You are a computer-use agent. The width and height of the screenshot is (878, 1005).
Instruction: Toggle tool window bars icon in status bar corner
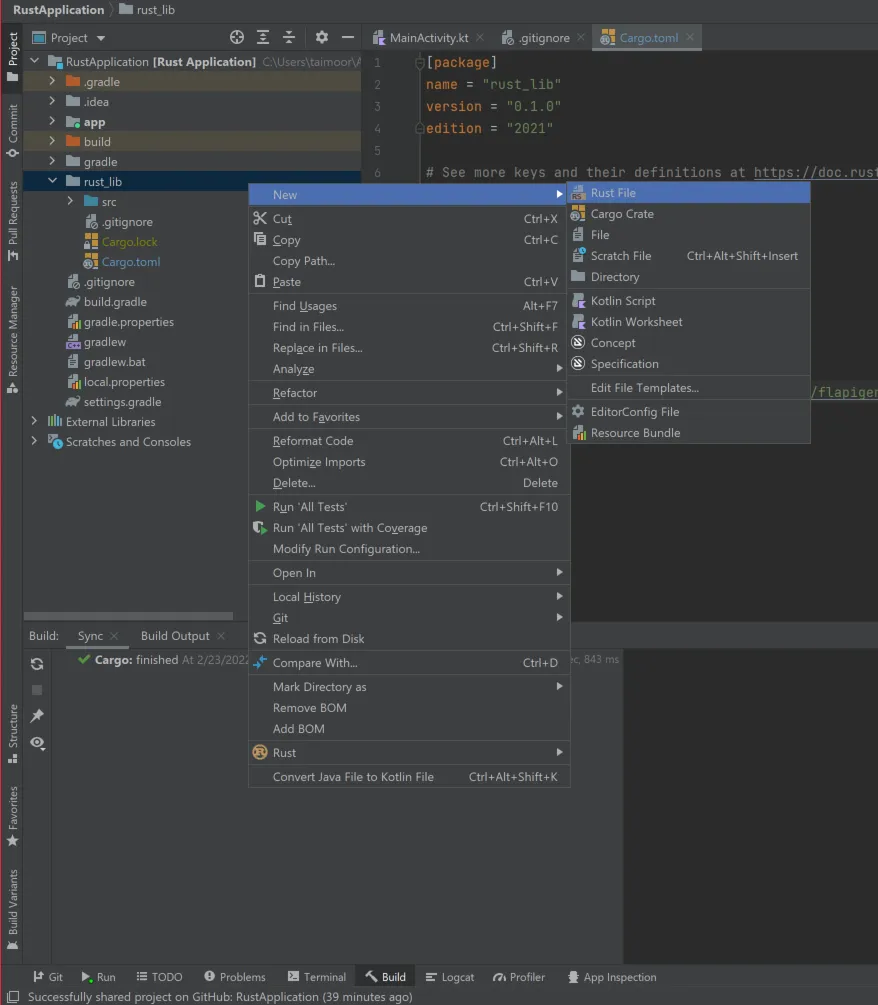pos(12,997)
